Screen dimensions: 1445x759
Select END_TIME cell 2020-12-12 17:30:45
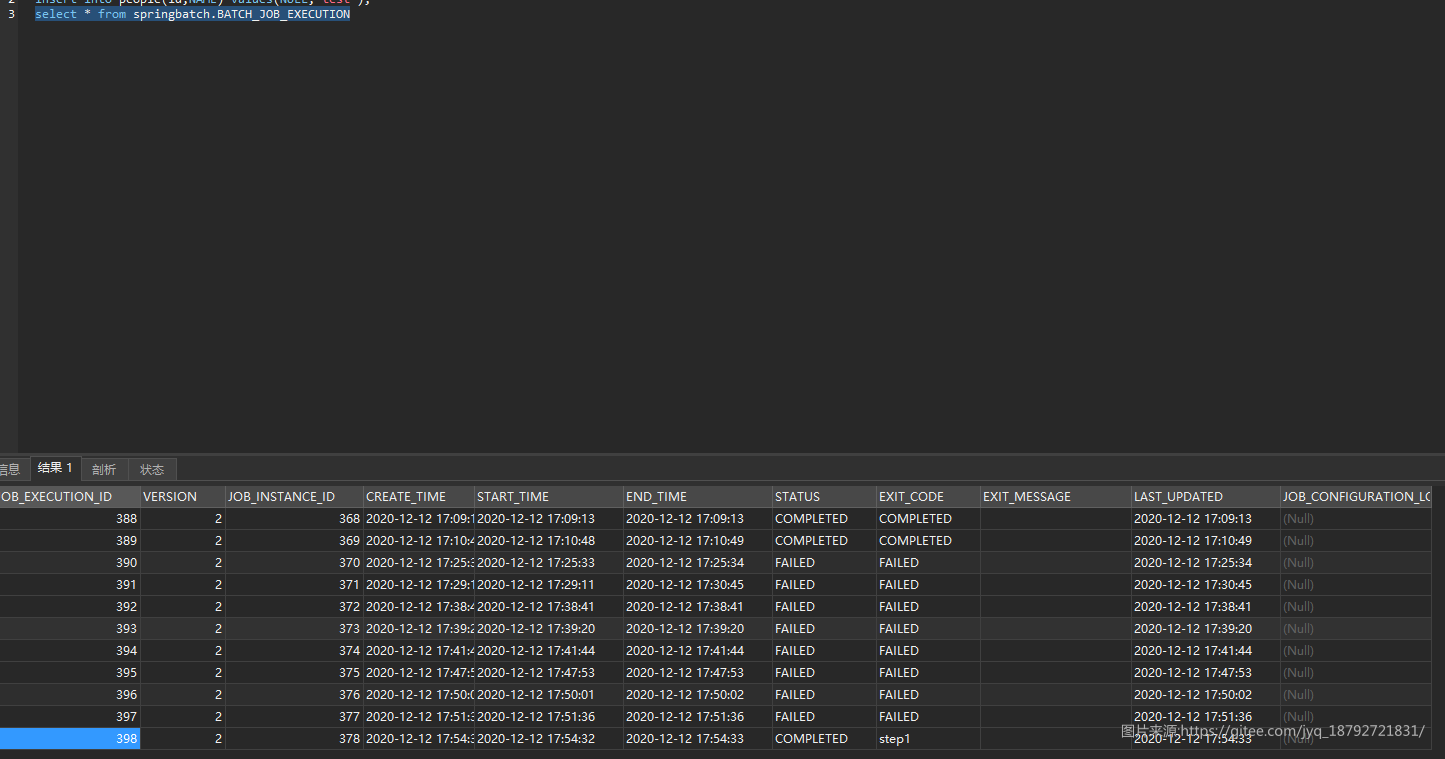pyautogui.click(x=698, y=585)
